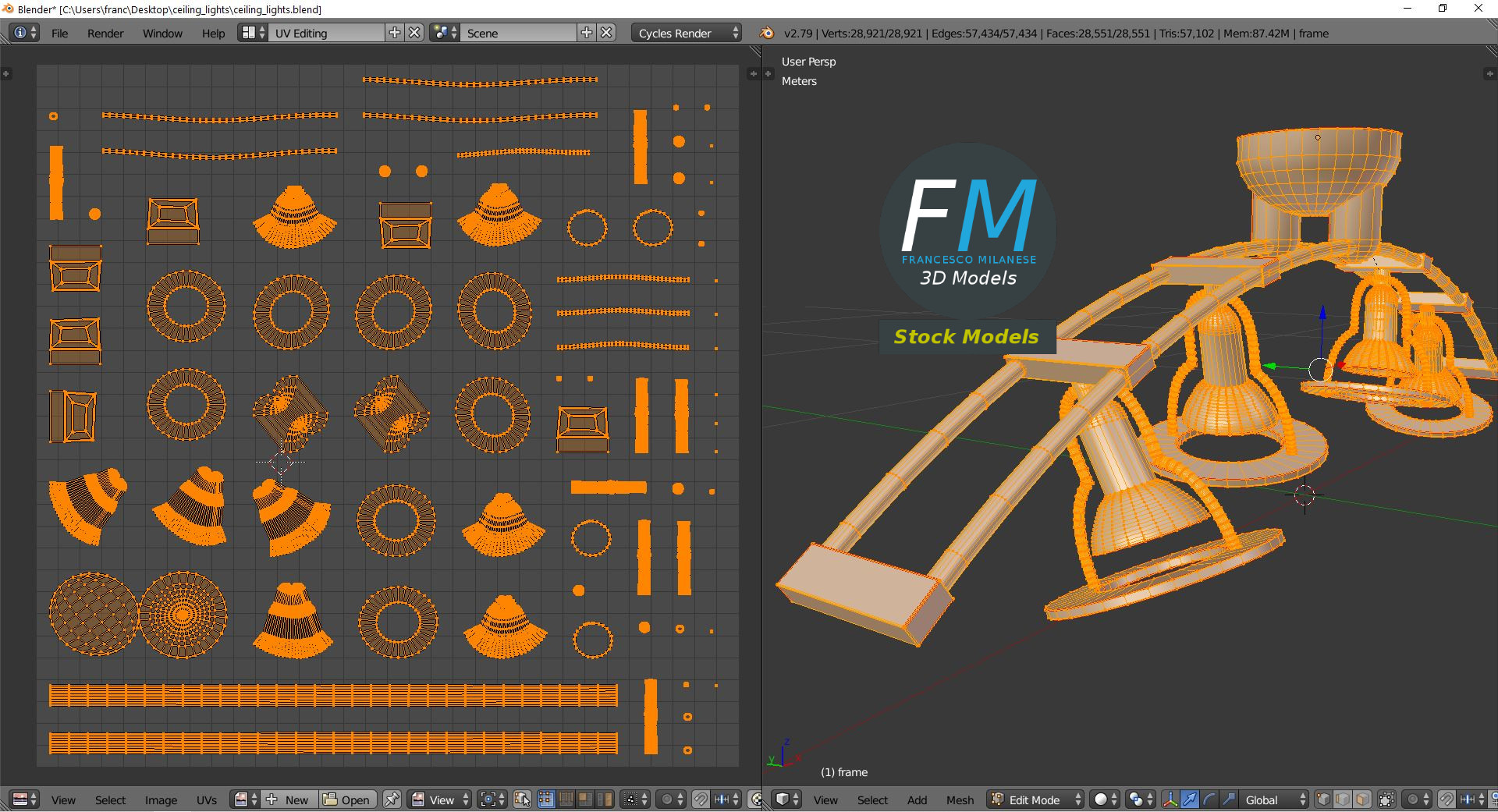This screenshot has width=1498, height=812.
Task: Open the File menu
Action: (x=59, y=34)
